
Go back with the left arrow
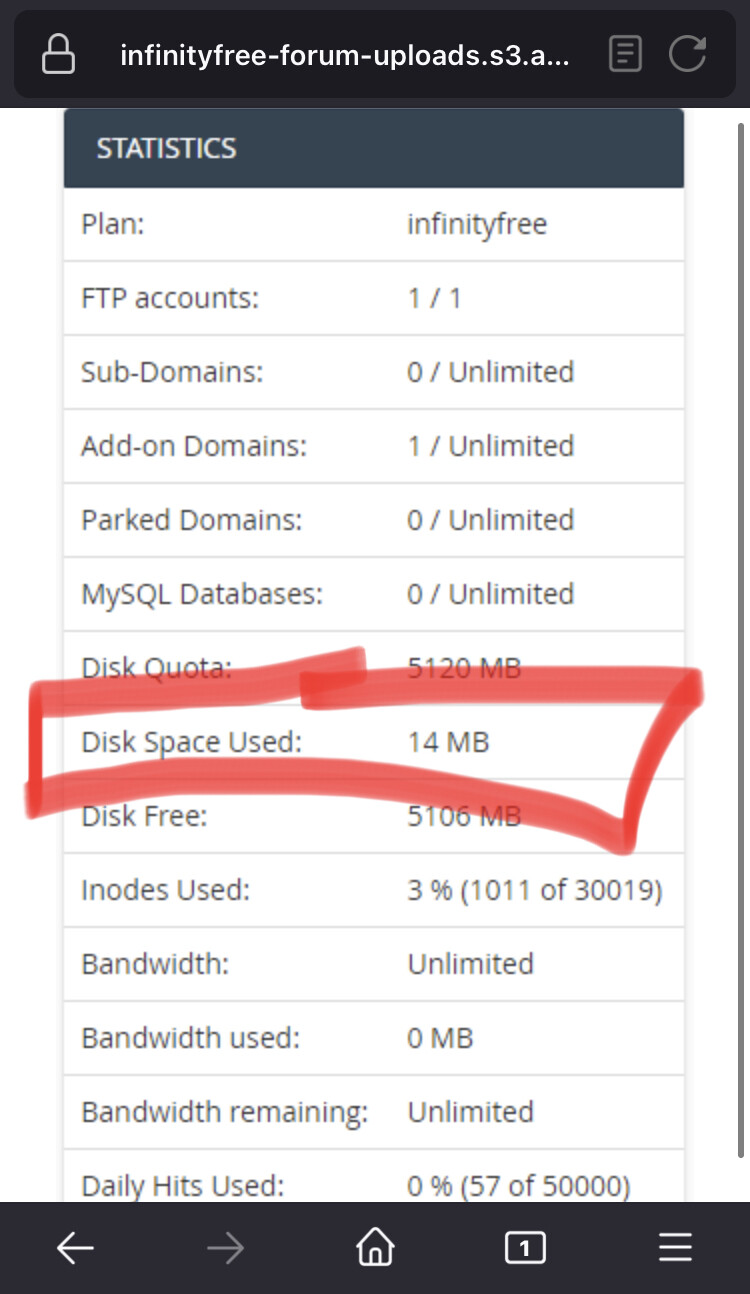(75, 1247)
